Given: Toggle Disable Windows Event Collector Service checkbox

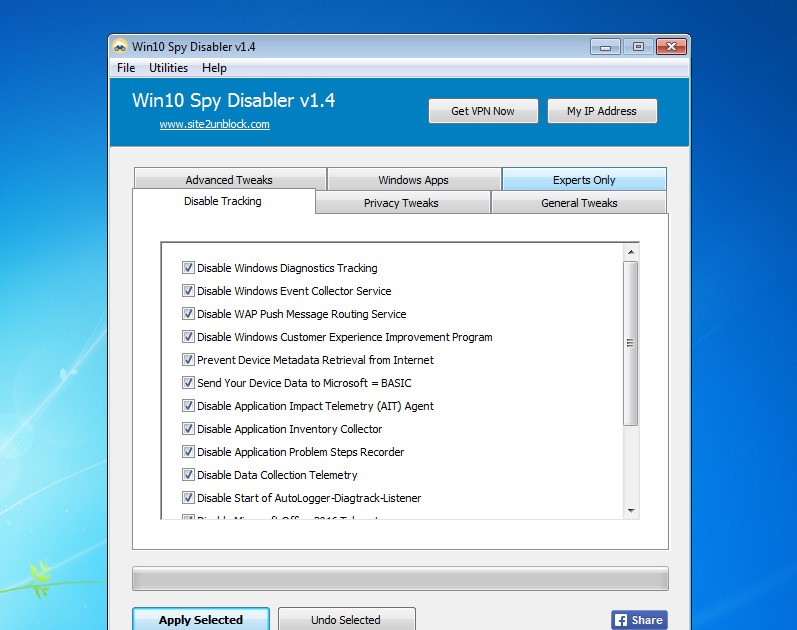Looking at the screenshot, I should tap(188, 291).
